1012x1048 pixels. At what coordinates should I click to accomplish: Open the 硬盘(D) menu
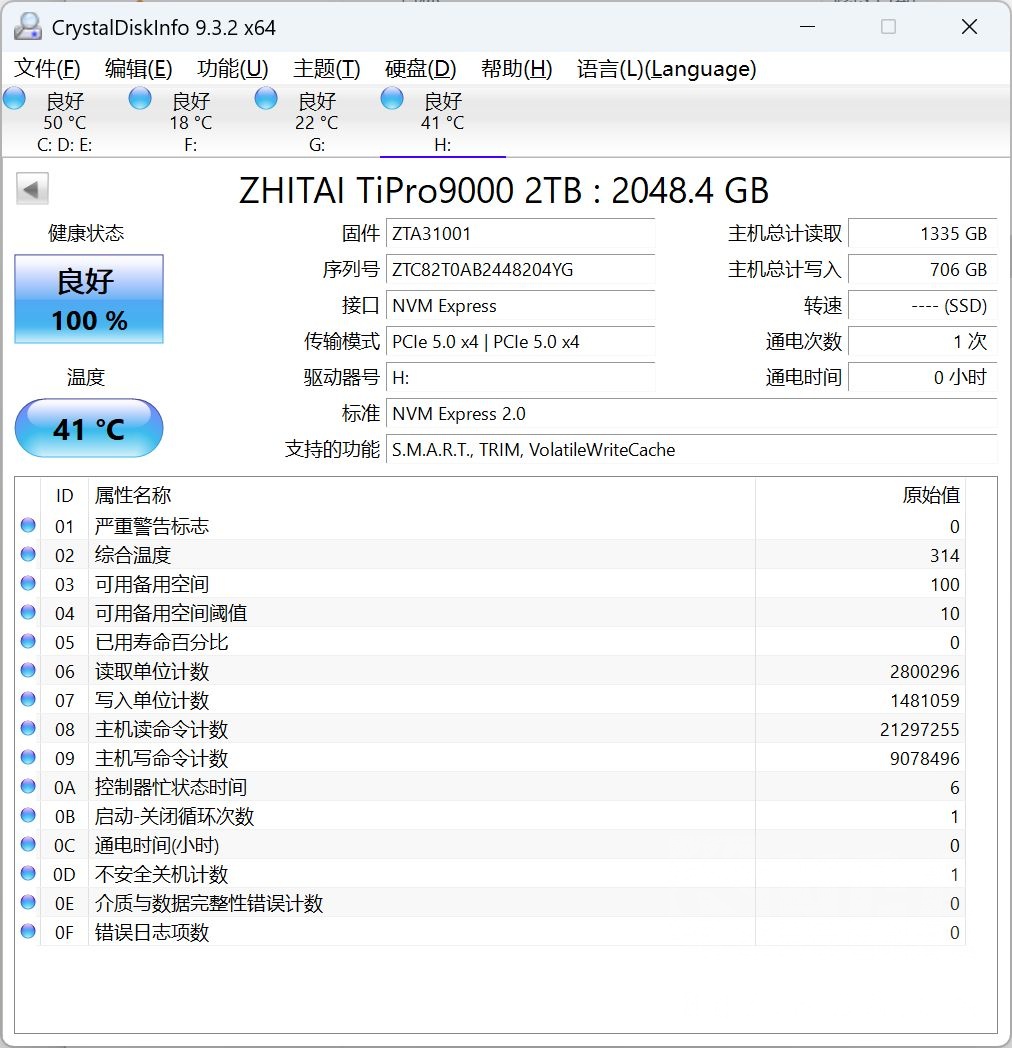tap(420, 69)
